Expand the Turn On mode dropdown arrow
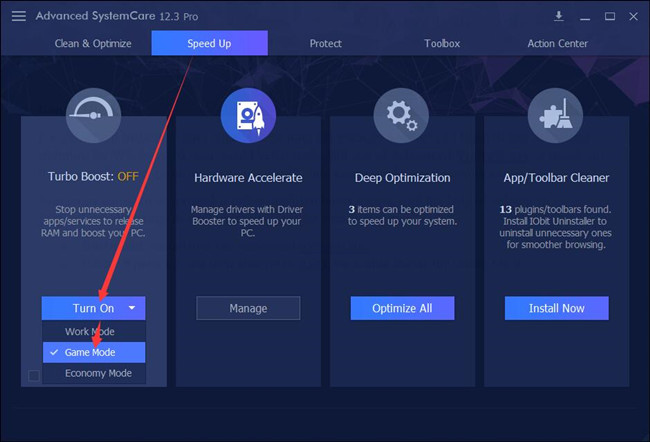This screenshot has width=650, height=442. (x=132, y=308)
